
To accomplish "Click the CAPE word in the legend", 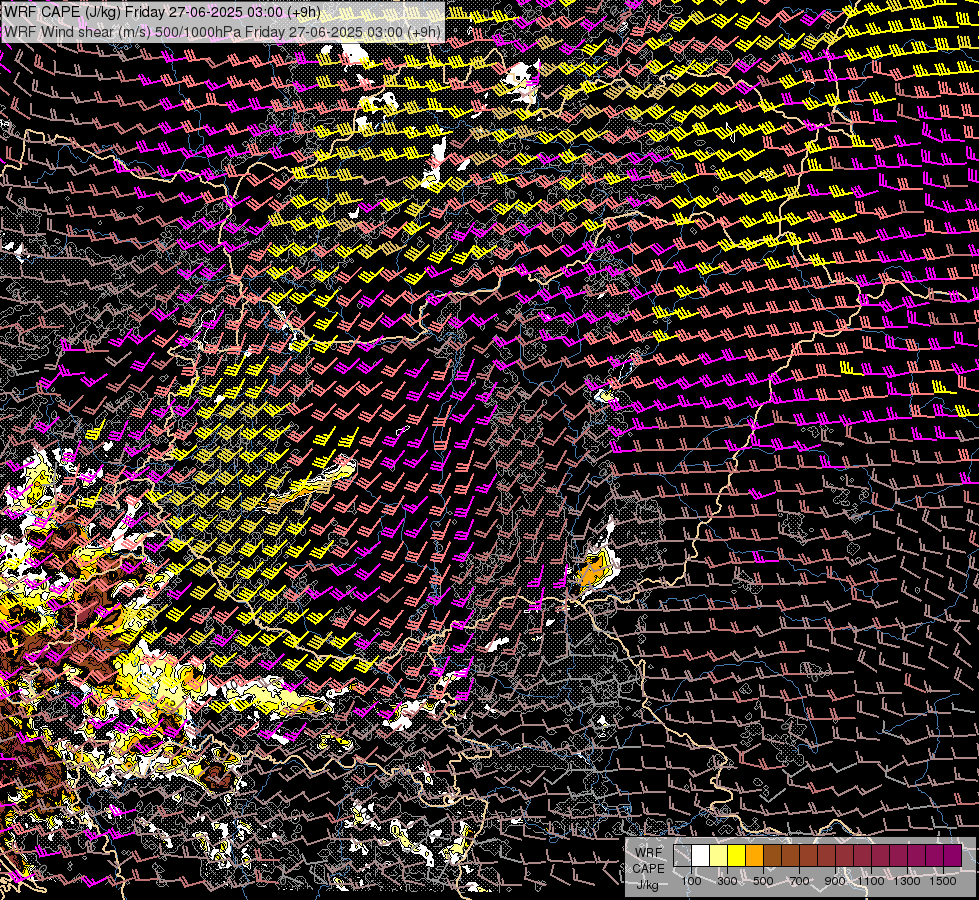I will coord(648,869).
